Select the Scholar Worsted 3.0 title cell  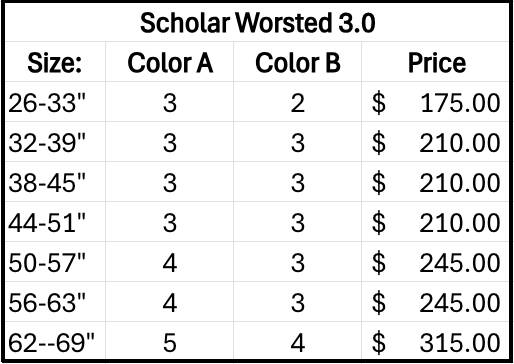(257, 23)
